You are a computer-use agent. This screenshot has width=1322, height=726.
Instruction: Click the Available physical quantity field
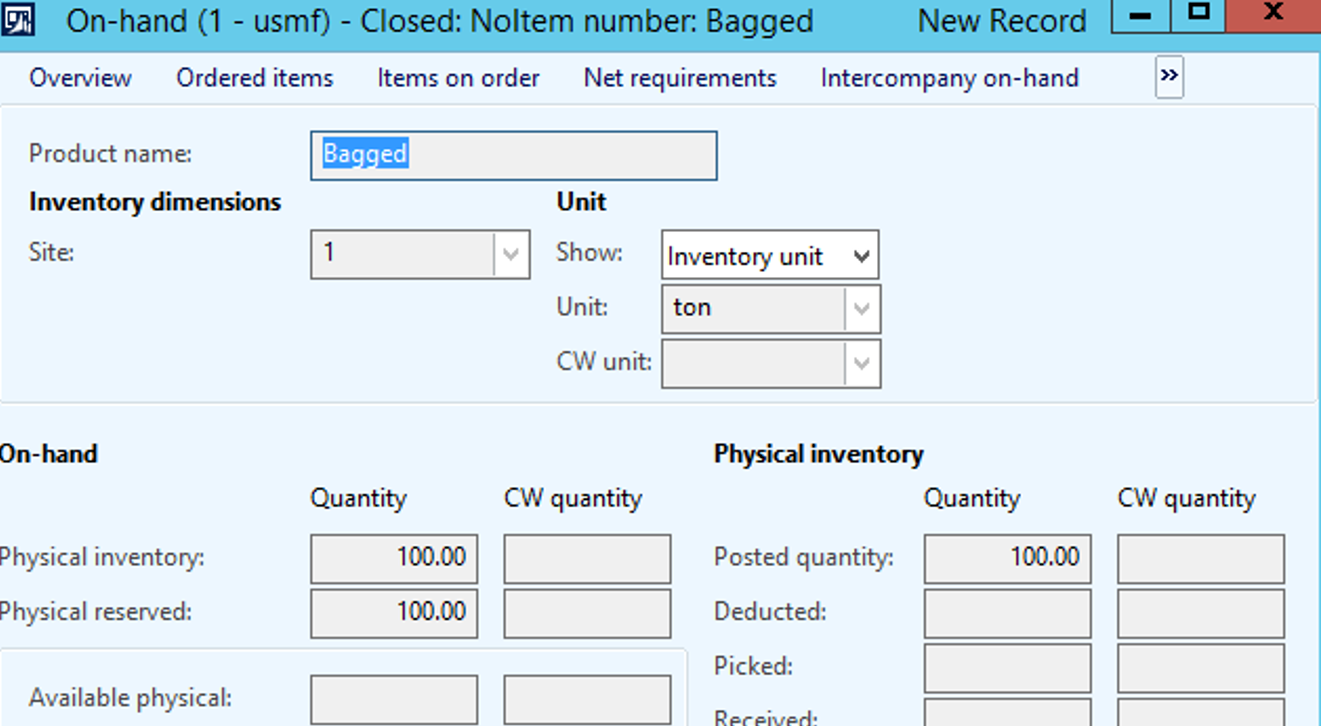coord(394,697)
